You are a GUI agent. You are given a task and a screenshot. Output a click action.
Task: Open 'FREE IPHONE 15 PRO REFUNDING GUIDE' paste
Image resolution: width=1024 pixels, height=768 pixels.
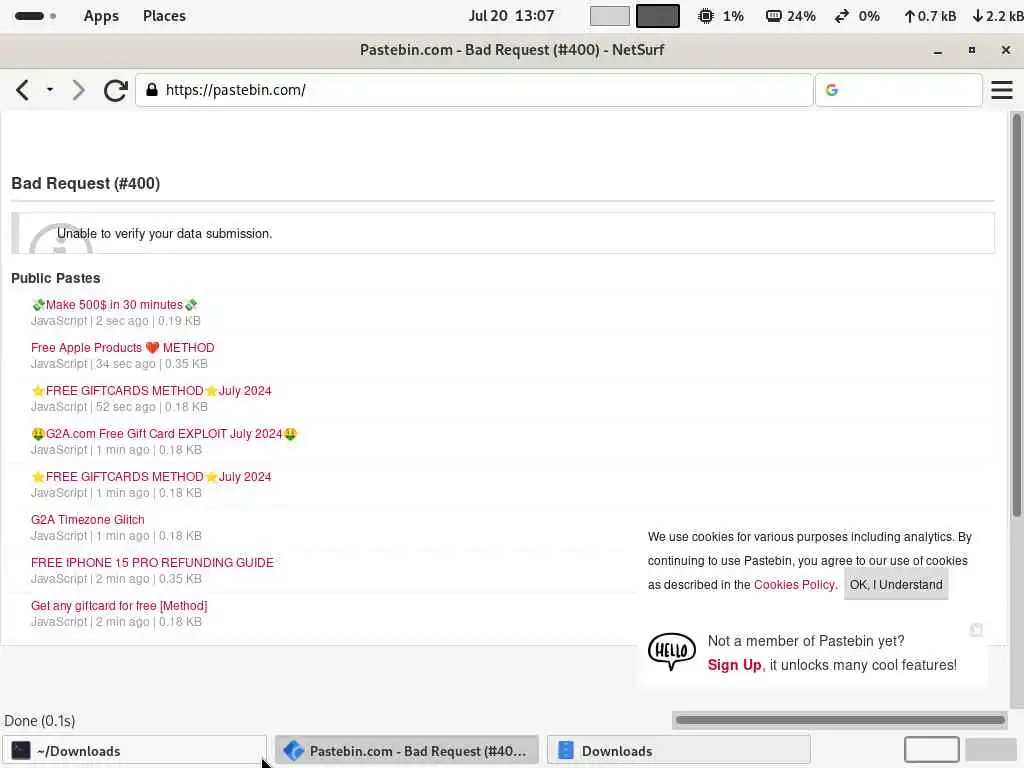152,563
